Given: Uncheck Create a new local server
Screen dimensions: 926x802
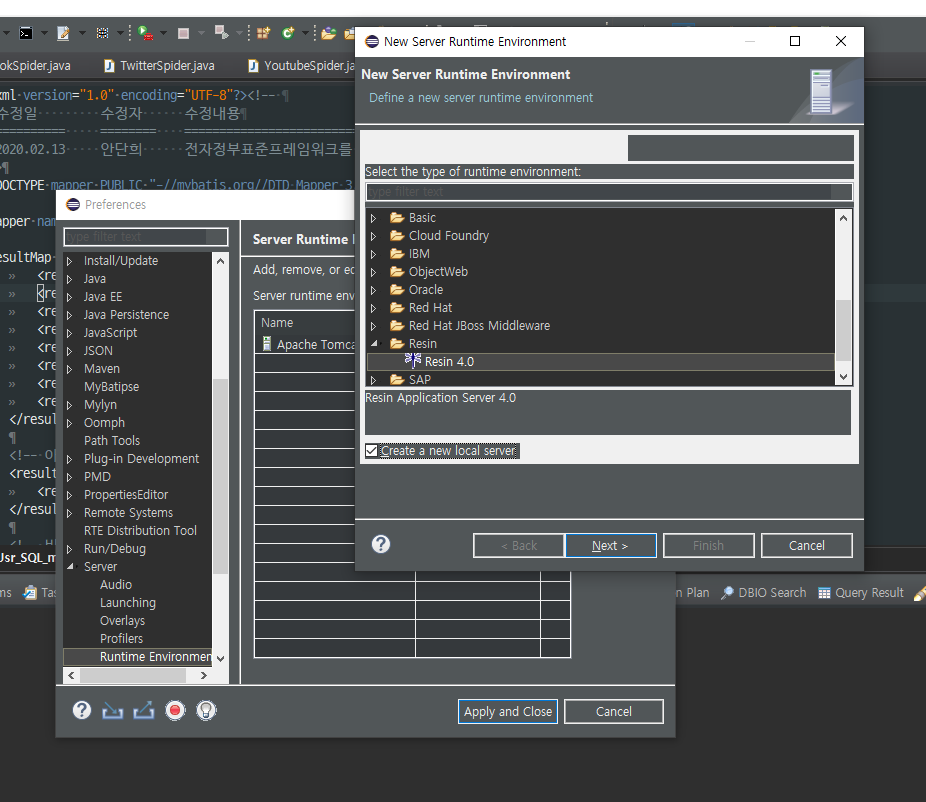Looking at the screenshot, I should [372, 451].
